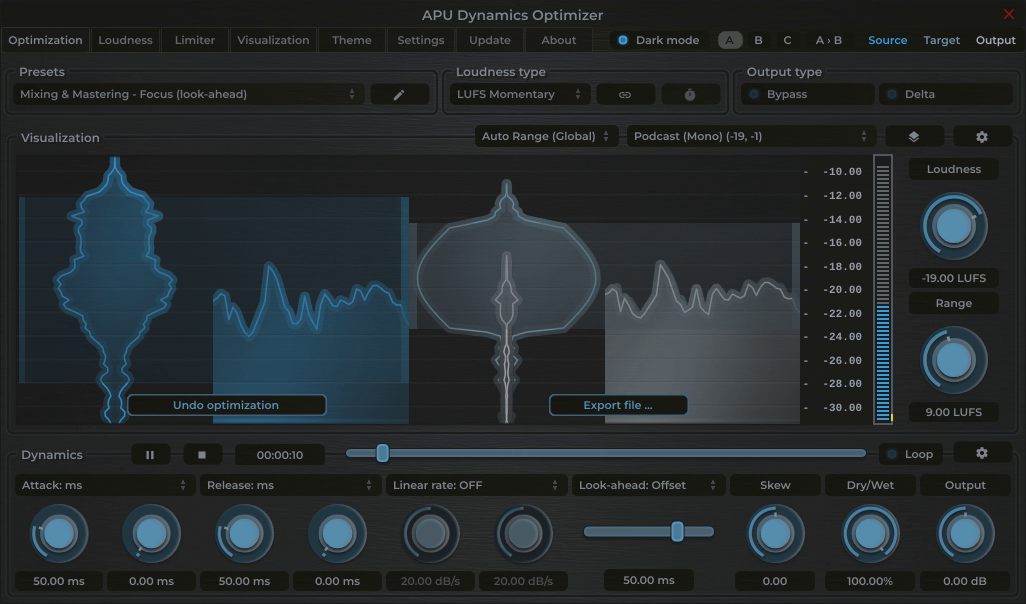1026x604 pixels.
Task: Click the Export file button
Action: [x=618, y=404]
